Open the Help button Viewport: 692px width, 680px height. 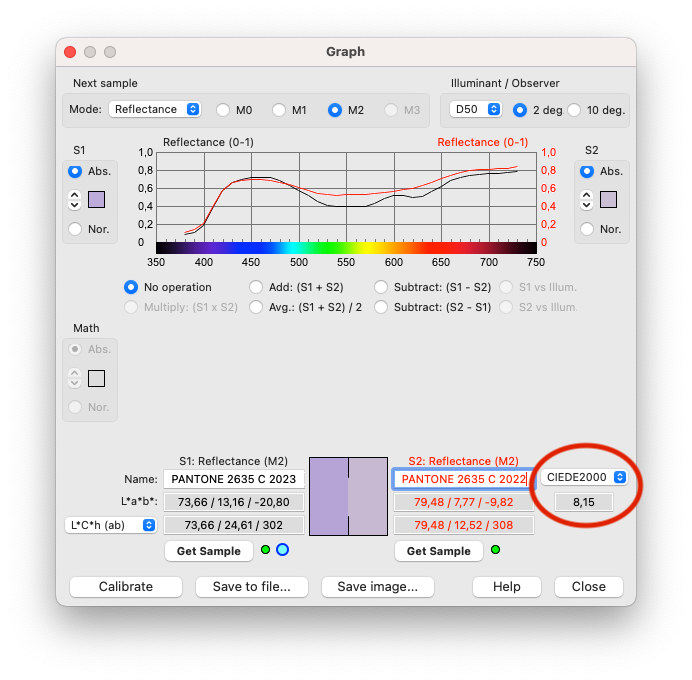tap(507, 586)
